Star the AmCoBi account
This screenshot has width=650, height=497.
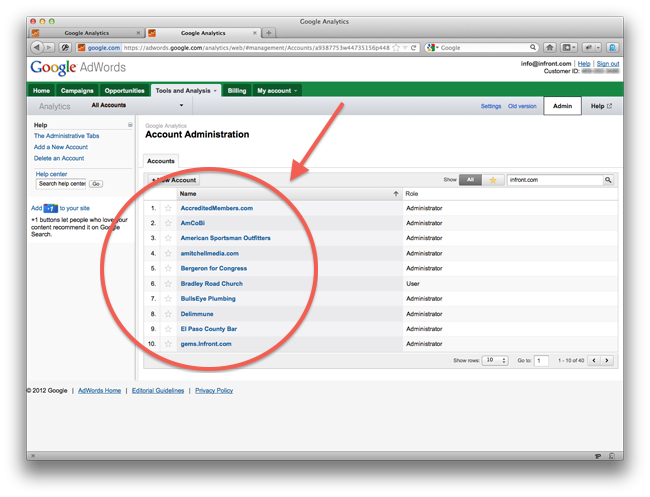tap(168, 223)
